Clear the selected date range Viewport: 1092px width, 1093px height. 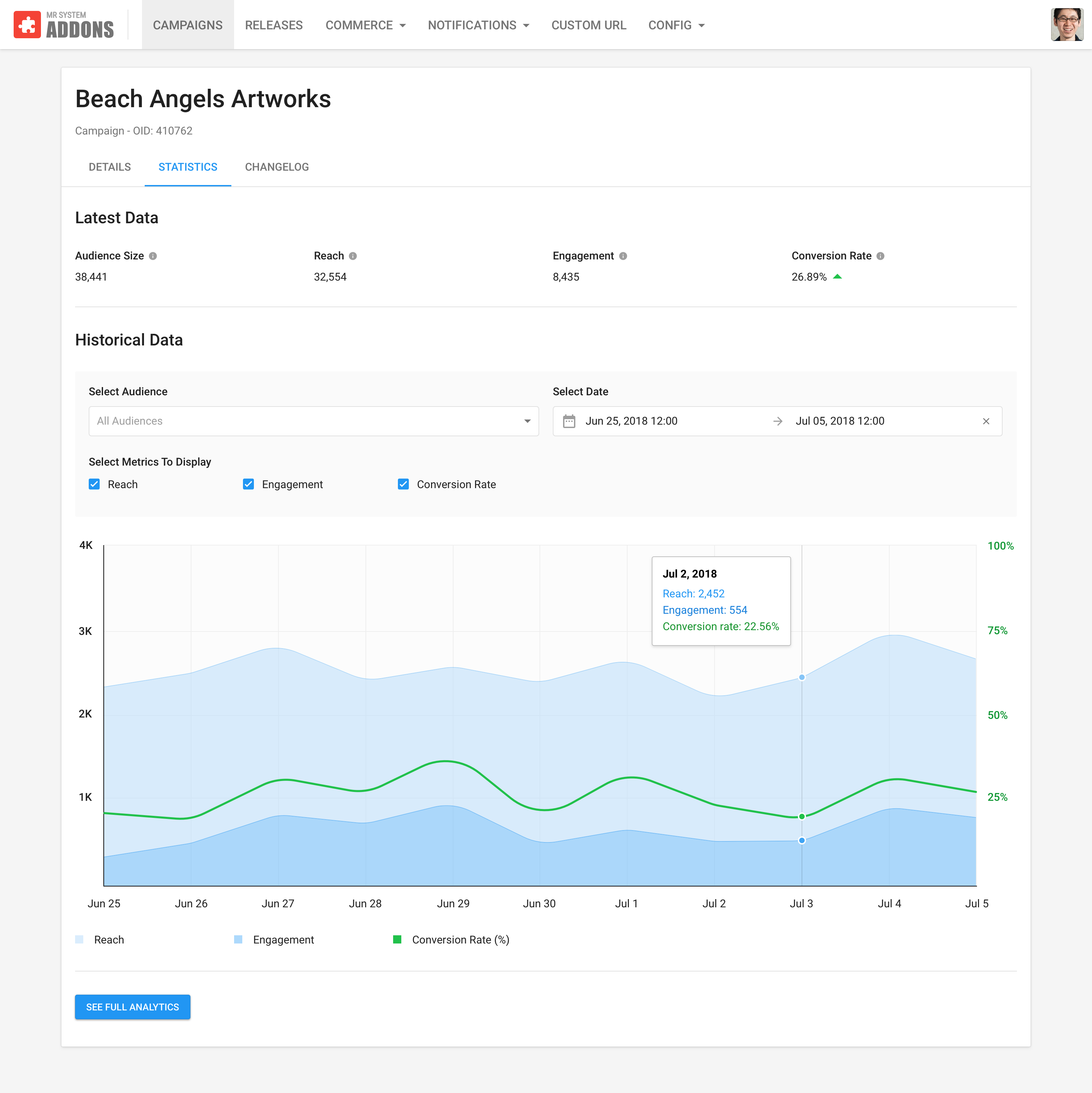click(x=986, y=421)
